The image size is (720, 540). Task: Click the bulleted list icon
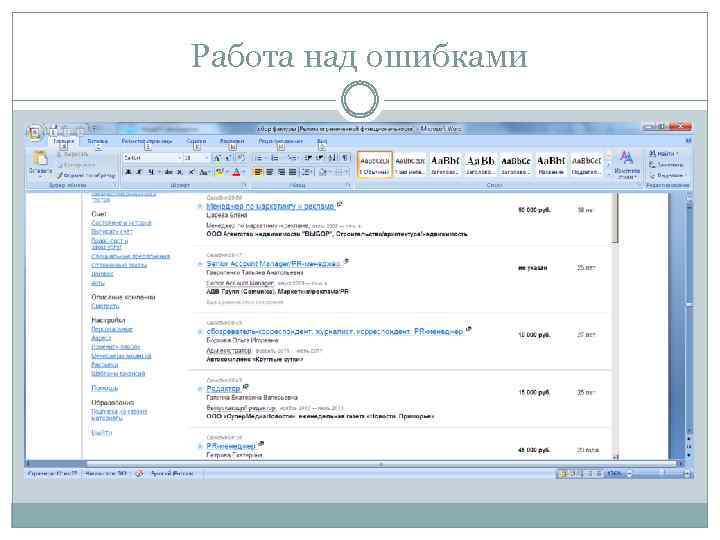259,158
